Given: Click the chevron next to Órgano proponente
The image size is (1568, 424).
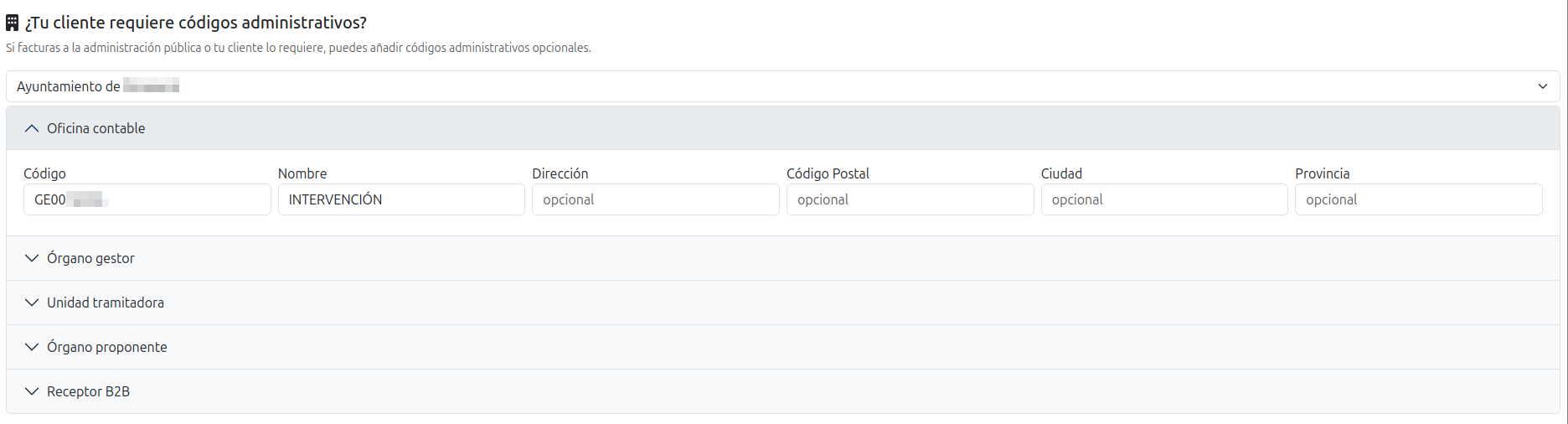Looking at the screenshot, I should (32, 347).
